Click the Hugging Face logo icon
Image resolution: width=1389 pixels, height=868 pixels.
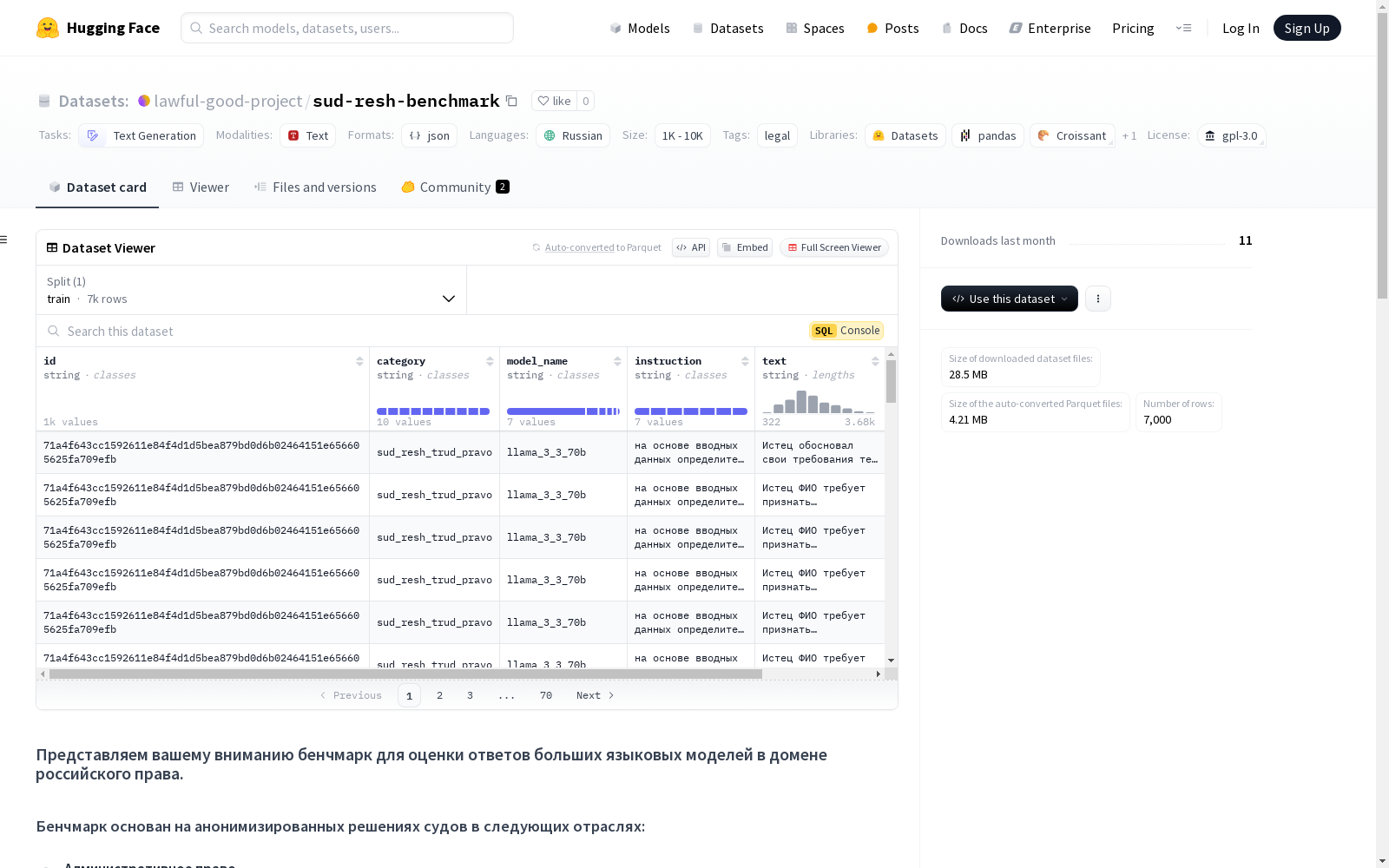[x=48, y=28]
